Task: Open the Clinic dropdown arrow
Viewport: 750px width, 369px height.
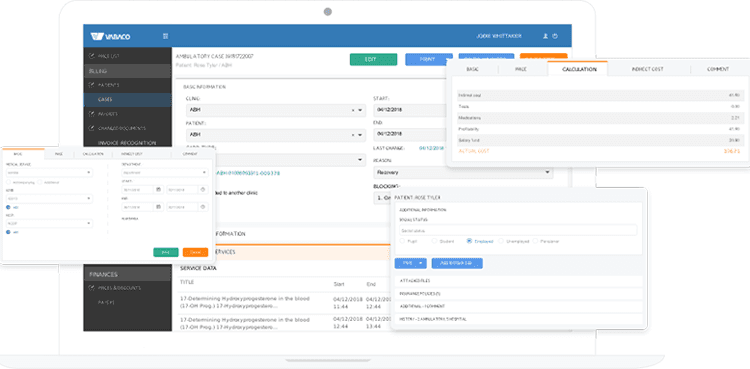Action: pyautogui.click(x=360, y=110)
